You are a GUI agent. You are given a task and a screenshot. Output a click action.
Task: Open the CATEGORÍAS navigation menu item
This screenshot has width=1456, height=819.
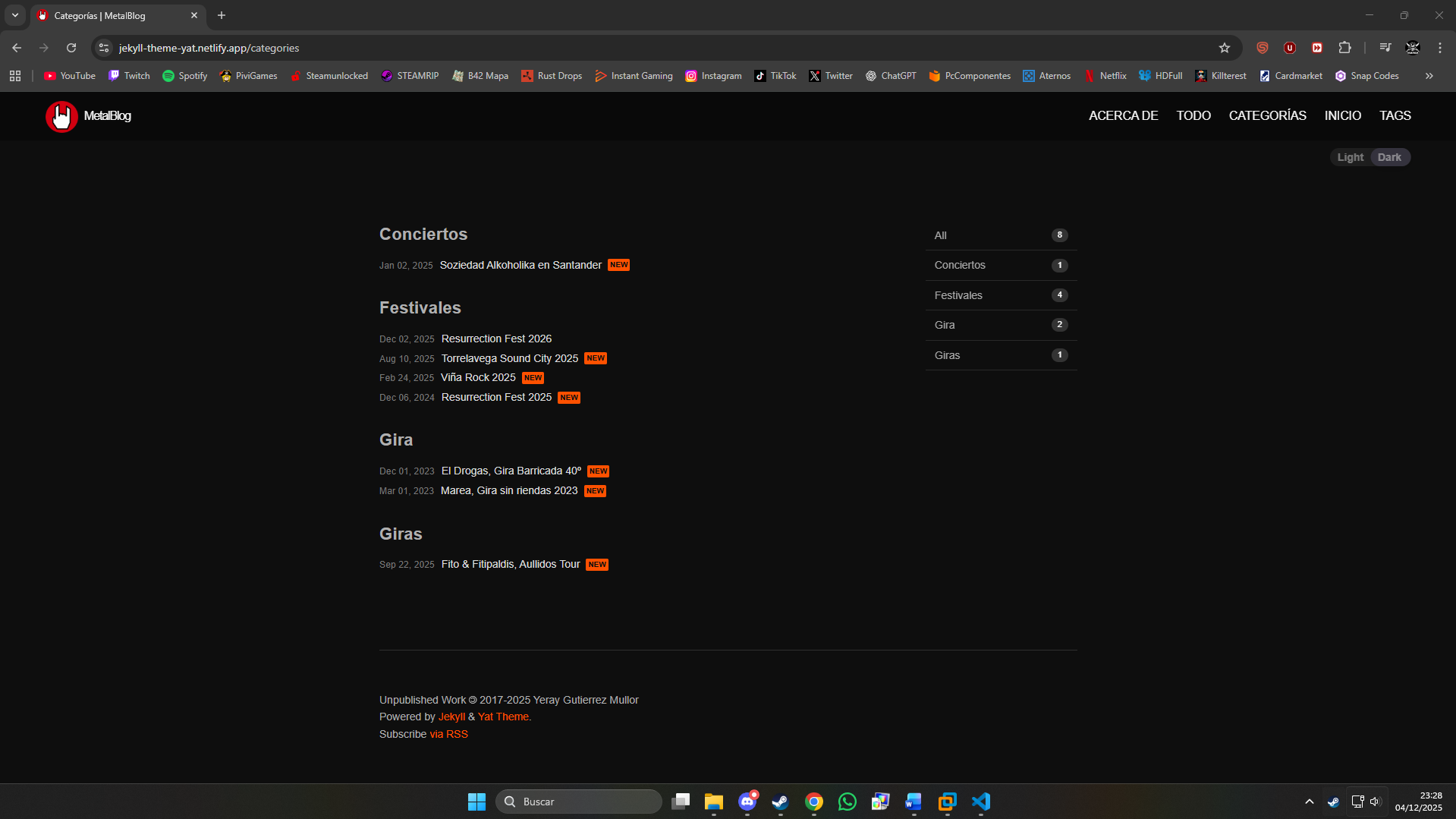[1267, 115]
